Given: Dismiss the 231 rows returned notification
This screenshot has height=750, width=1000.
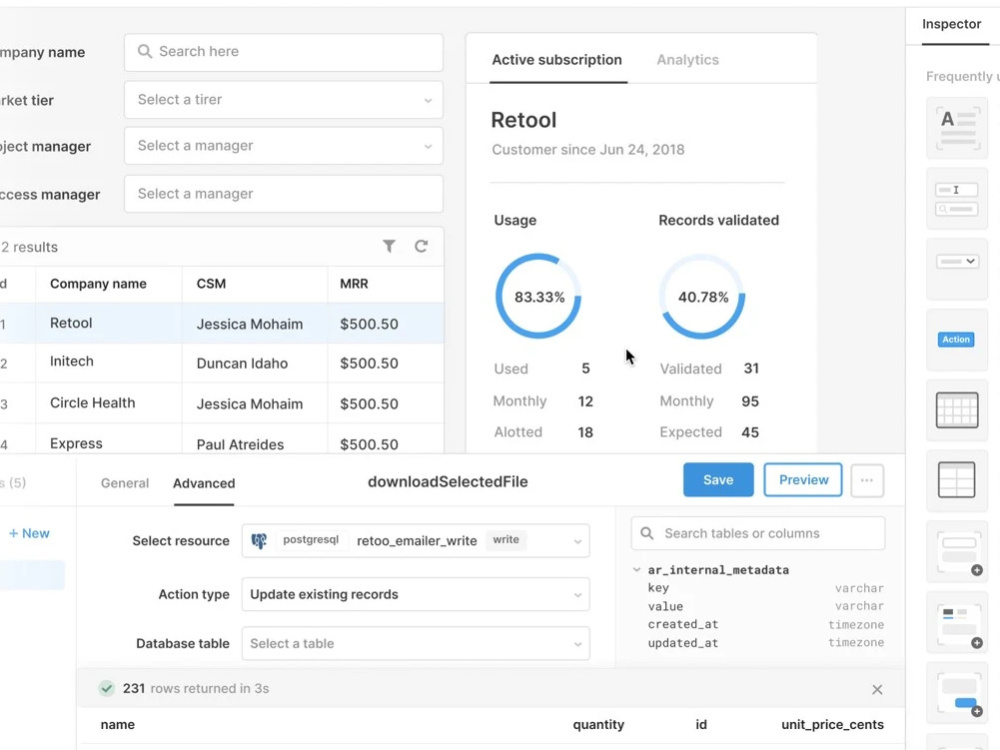Looking at the screenshot, I should [x=877, y=689].
